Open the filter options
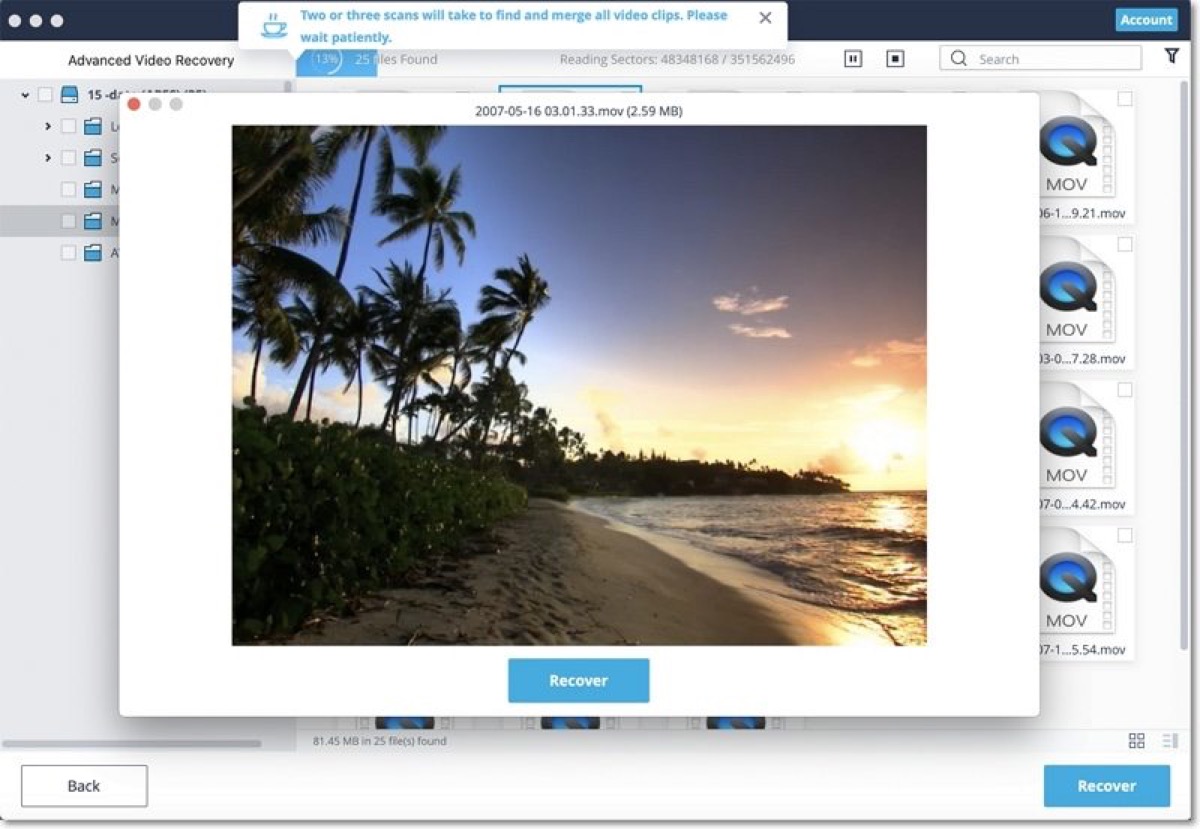This screenshot has height=829, width=1200. [1170, 57]
